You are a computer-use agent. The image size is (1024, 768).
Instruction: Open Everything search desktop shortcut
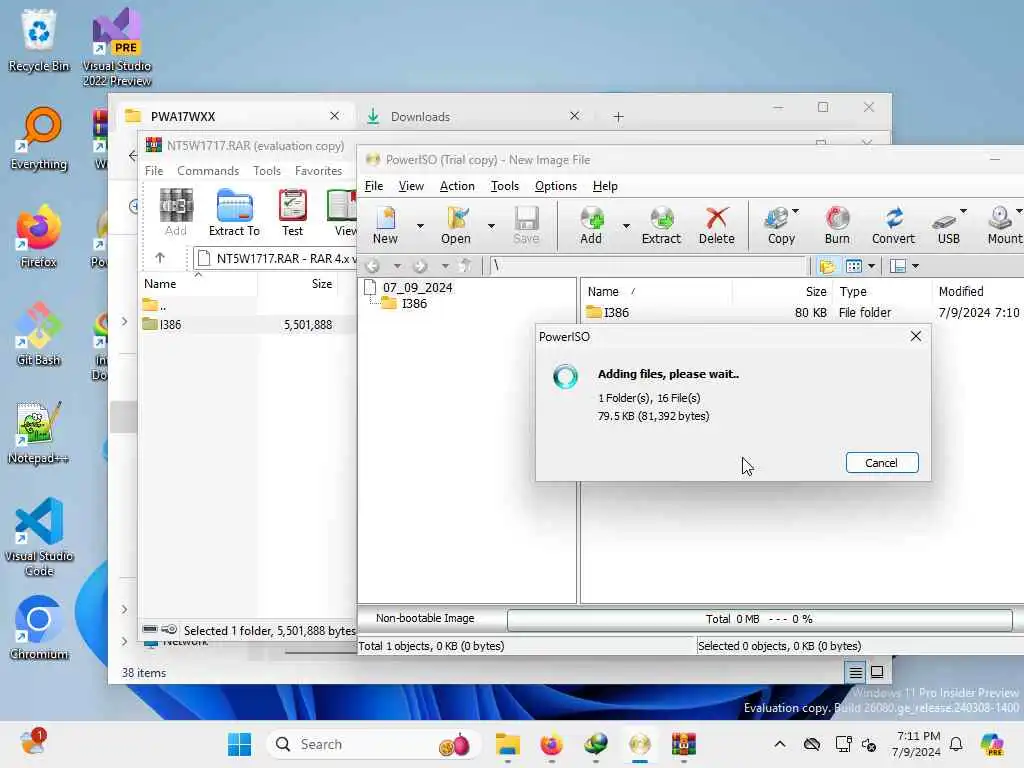(x=39, y=138)
